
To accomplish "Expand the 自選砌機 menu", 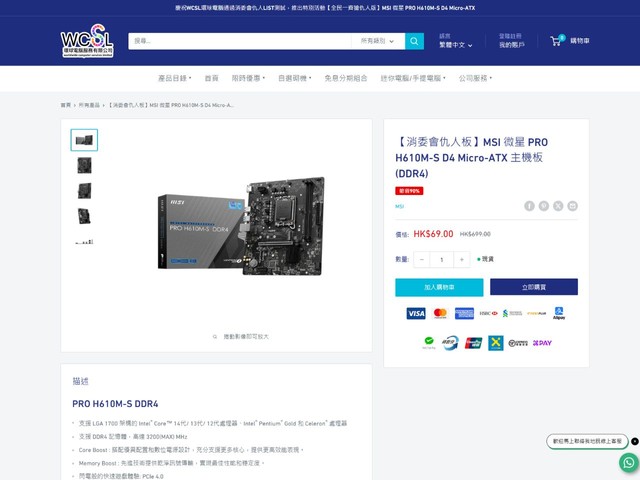I will 295,78.
